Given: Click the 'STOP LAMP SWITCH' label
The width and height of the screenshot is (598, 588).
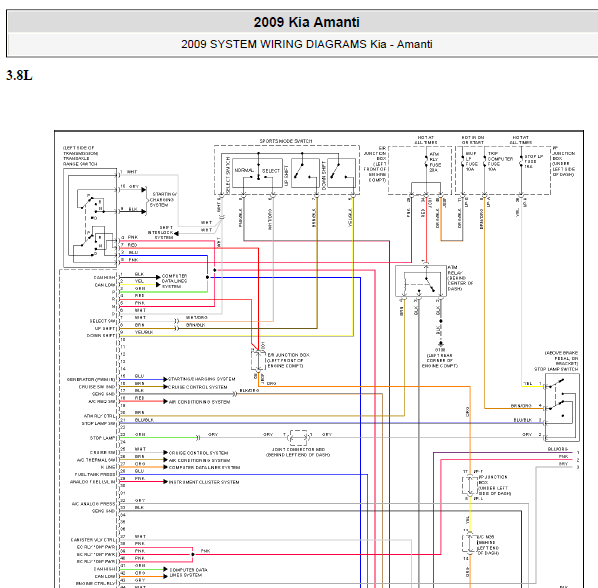Looking at the screenshot, I should click(x=556, y=369).
